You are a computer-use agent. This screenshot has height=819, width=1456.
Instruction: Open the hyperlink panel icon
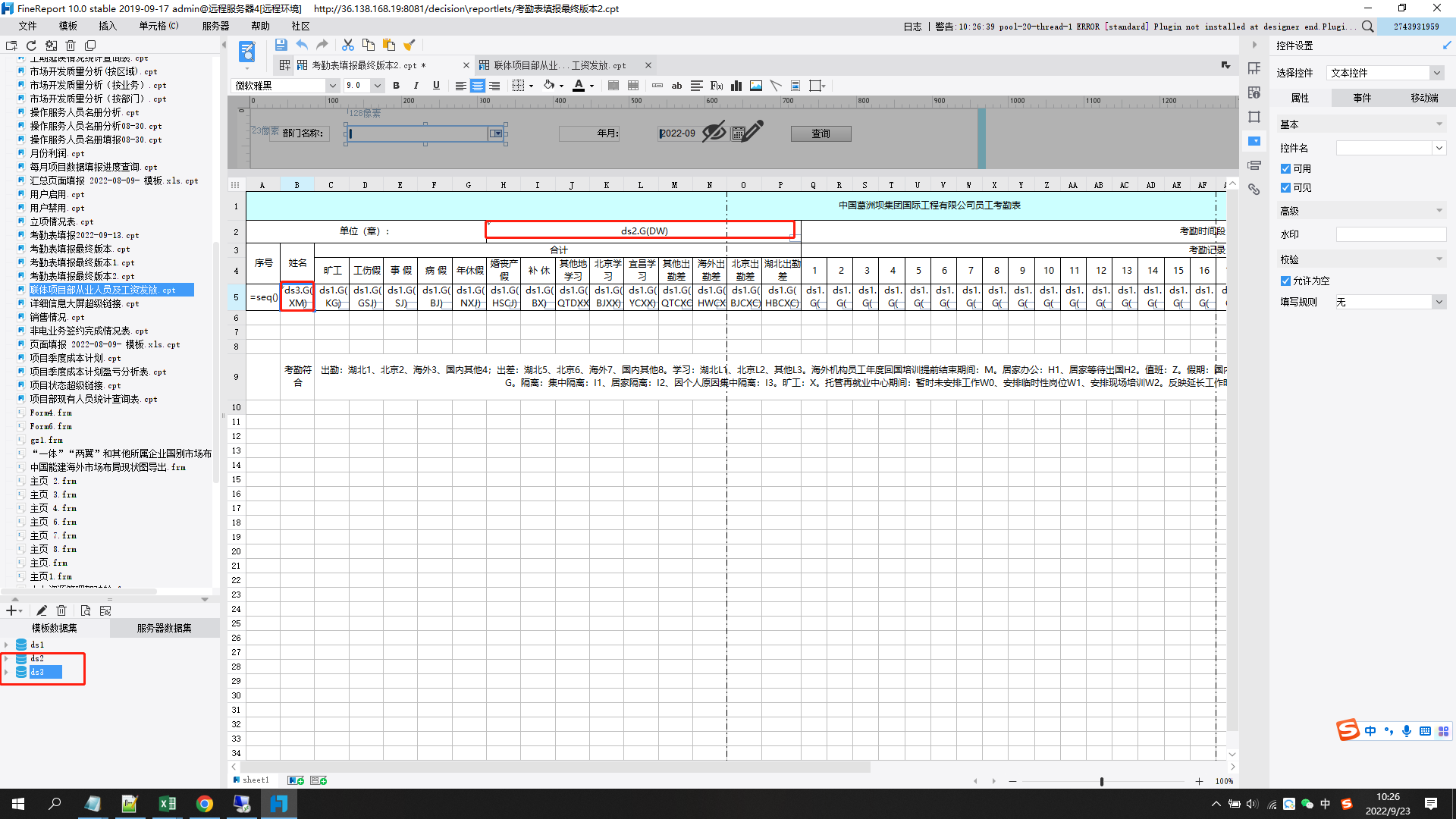1254,190
